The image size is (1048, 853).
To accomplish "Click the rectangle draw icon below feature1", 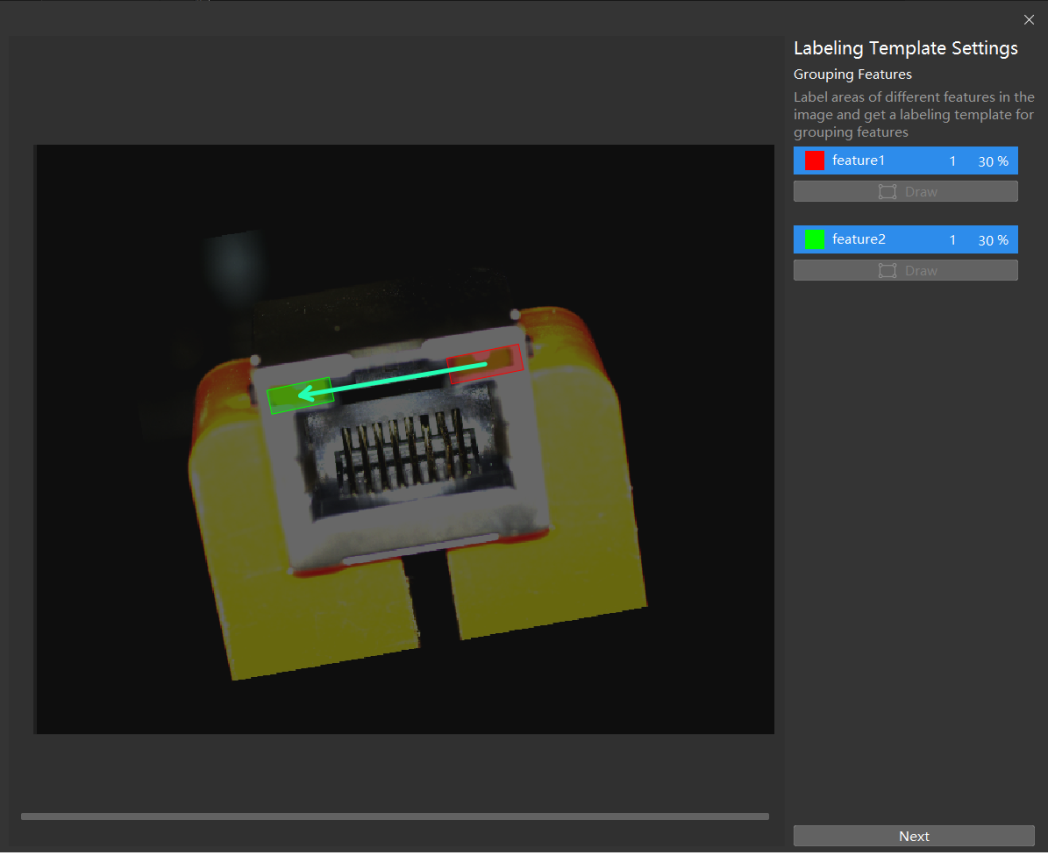I will coord(887,191).
